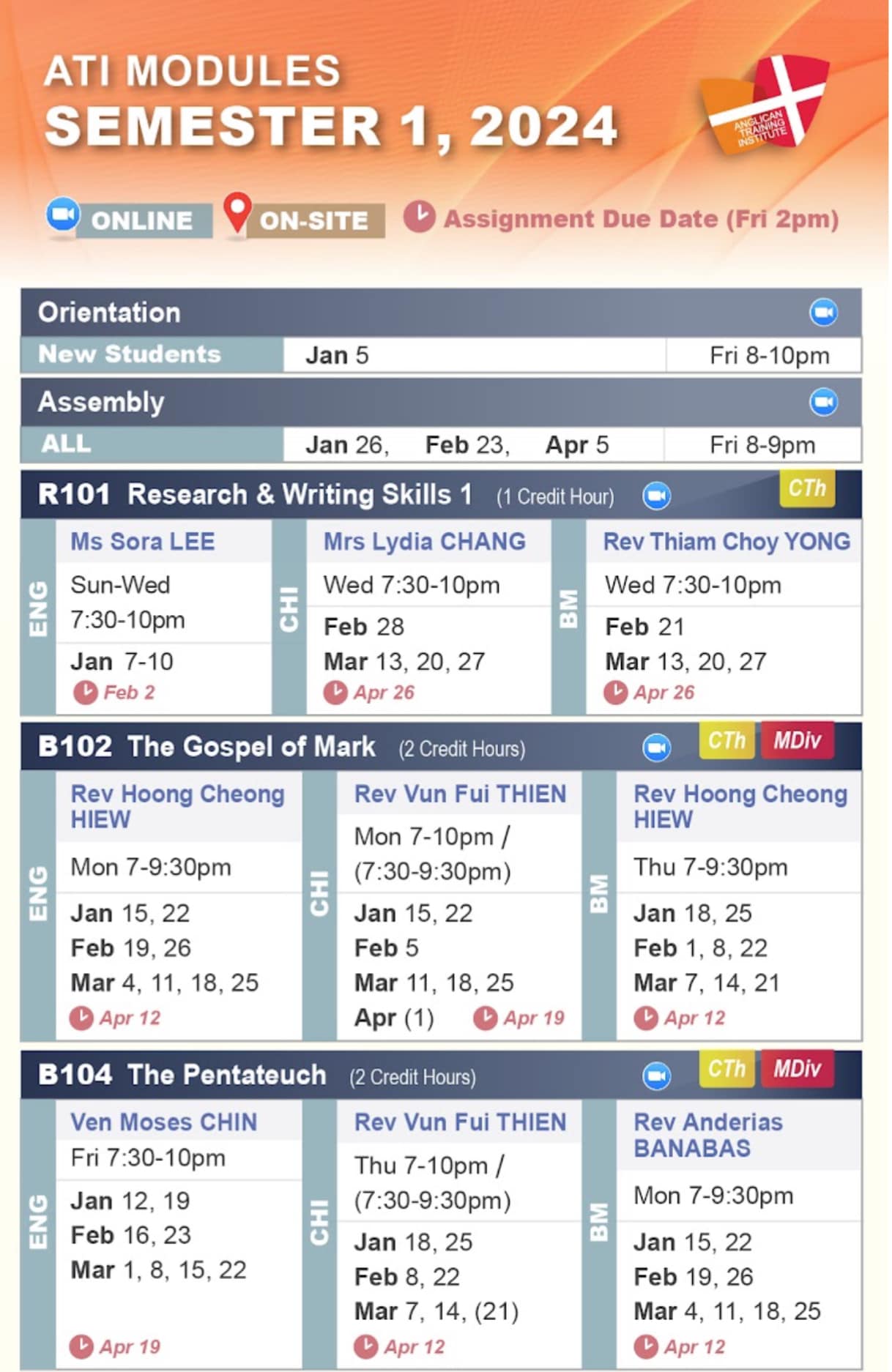The width and height of the screenshot is (892, 1372).
Task: Select the CTh badge on the R101 header
Action: (x=806, y=488)
